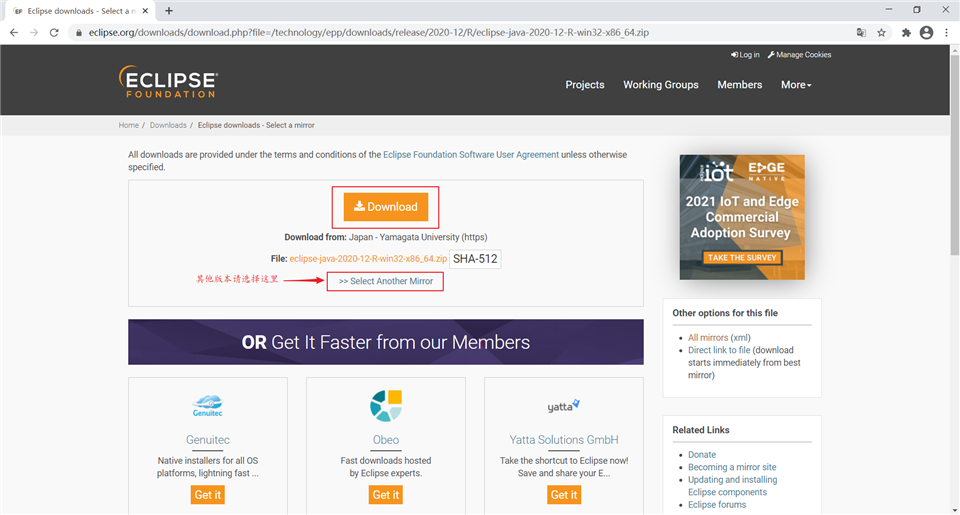960x515 pixels.
Task: Click the yatta logo
Action: point(563,406)
